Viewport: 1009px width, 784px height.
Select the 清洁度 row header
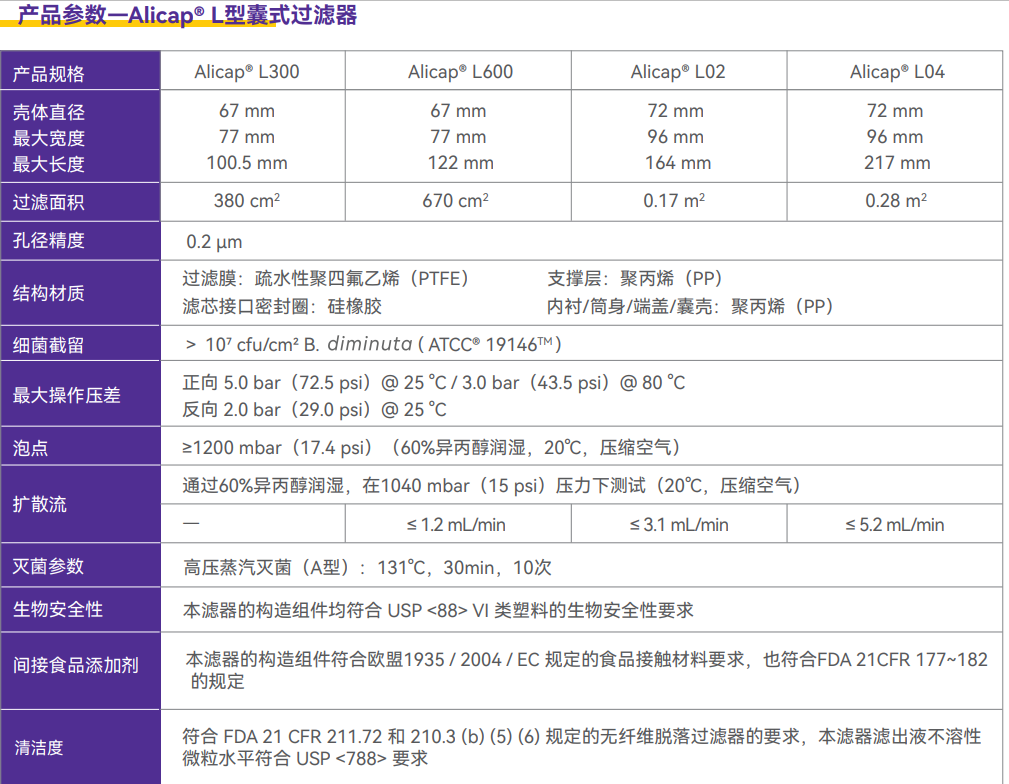tap(40, 747)
